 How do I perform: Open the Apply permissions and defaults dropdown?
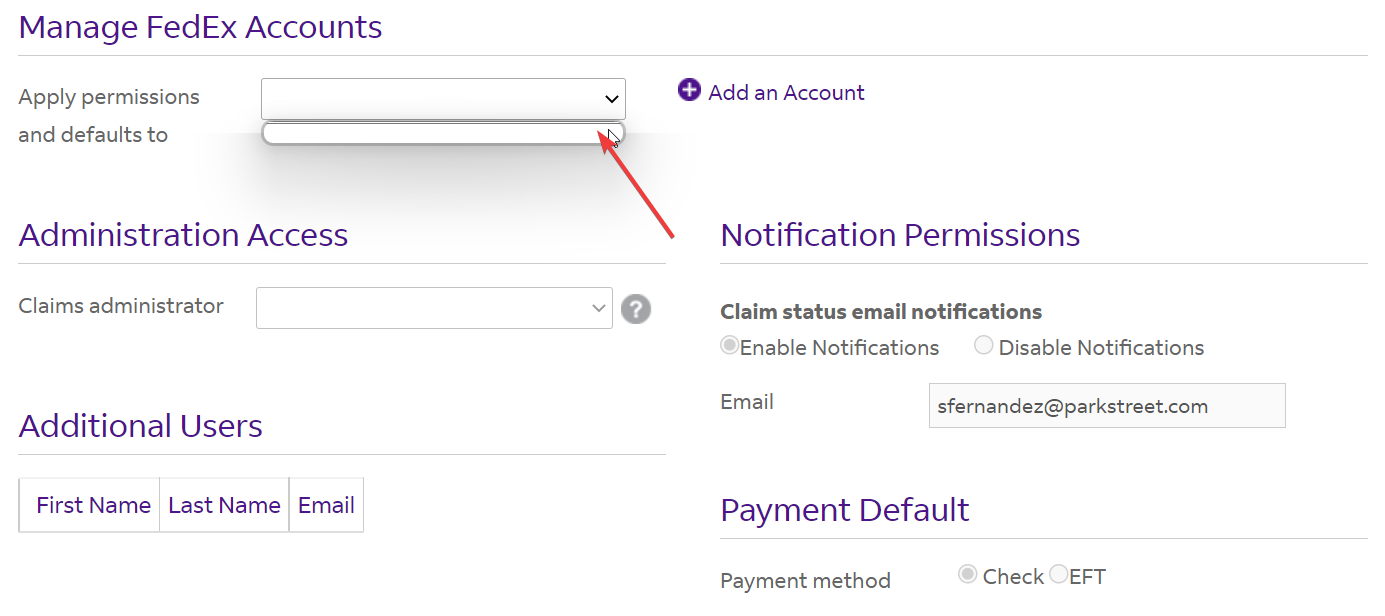tap(443, 99)
